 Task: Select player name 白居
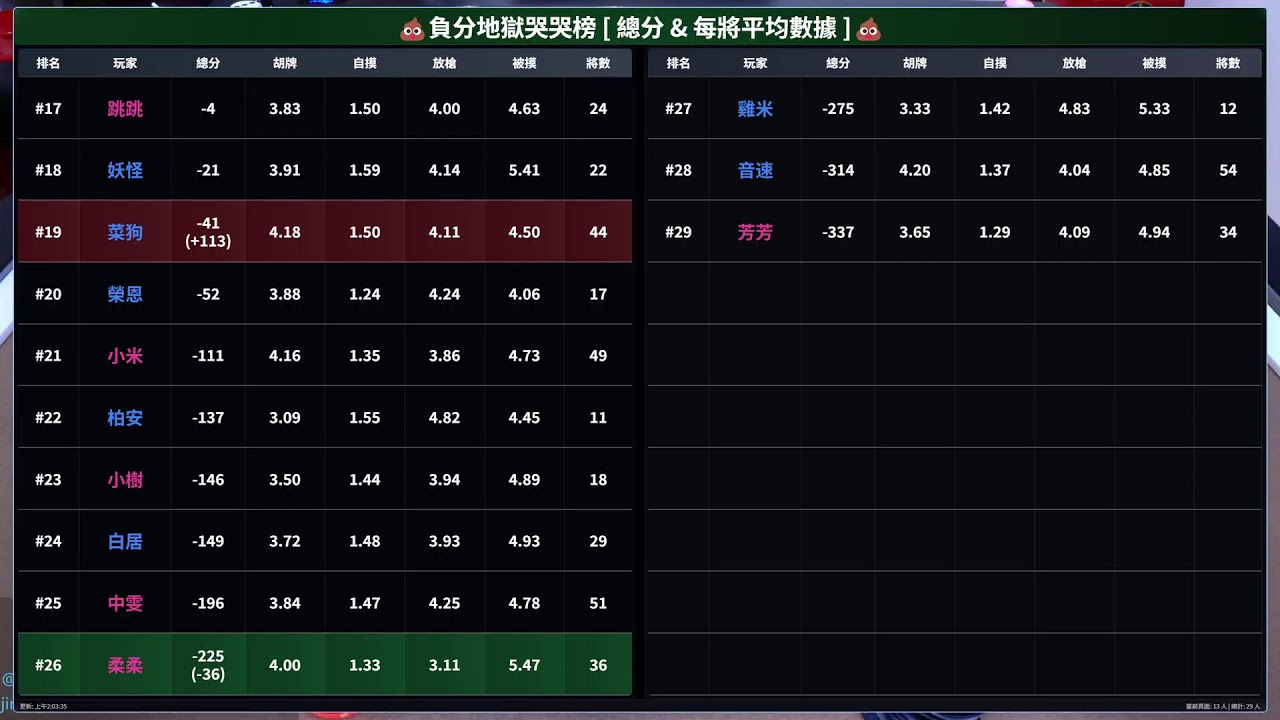coord(125,541)
